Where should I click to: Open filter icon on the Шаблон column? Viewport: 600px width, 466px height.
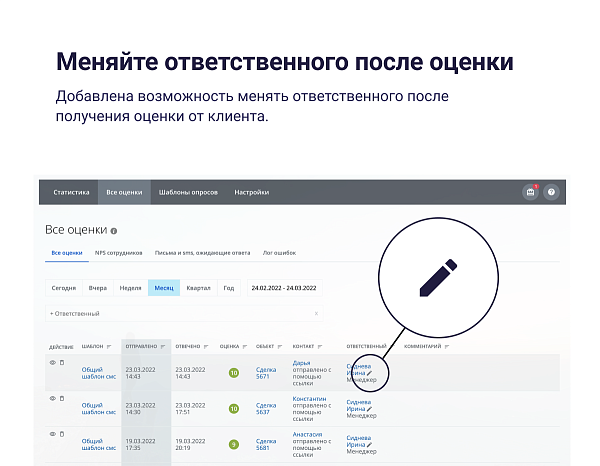(109, 347)
